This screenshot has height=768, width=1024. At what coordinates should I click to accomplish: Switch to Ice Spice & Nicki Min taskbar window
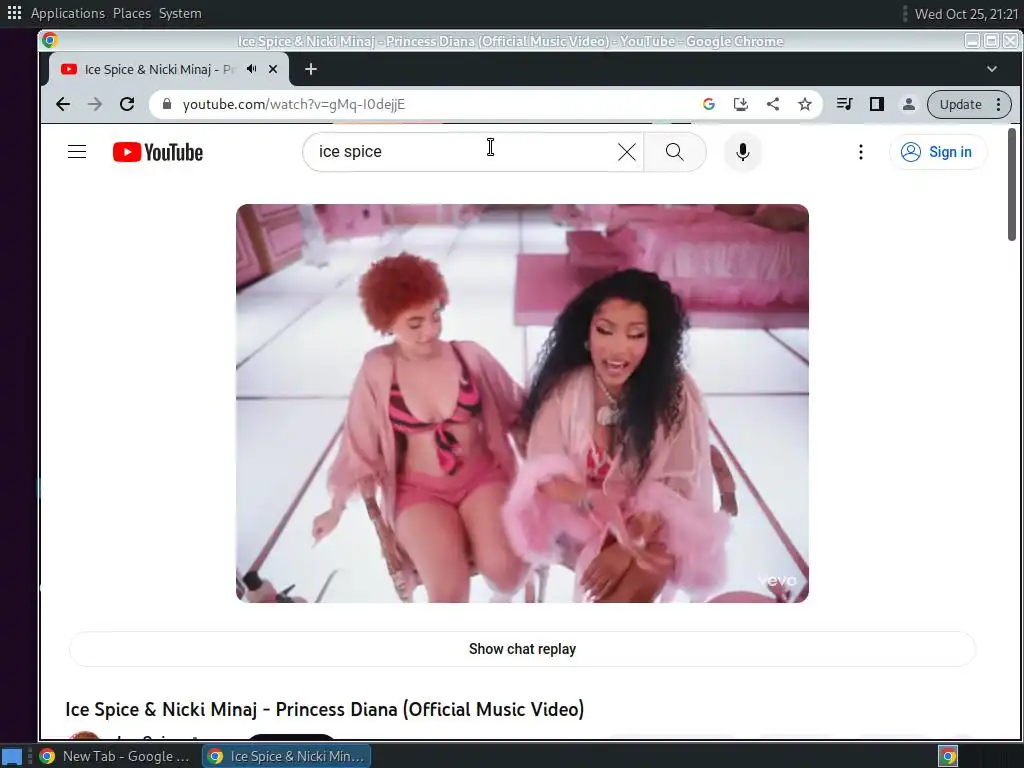[x=287, y=756]
